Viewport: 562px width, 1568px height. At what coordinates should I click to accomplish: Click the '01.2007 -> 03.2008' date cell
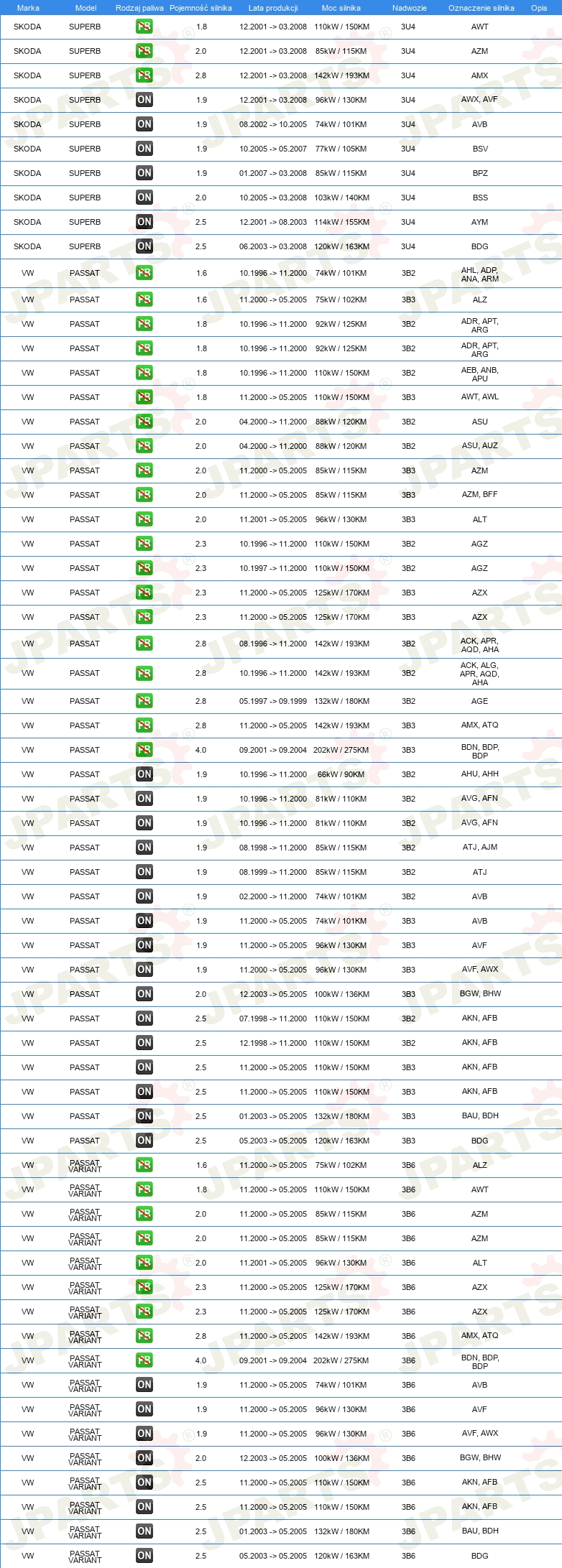click(x=273, y=173)
